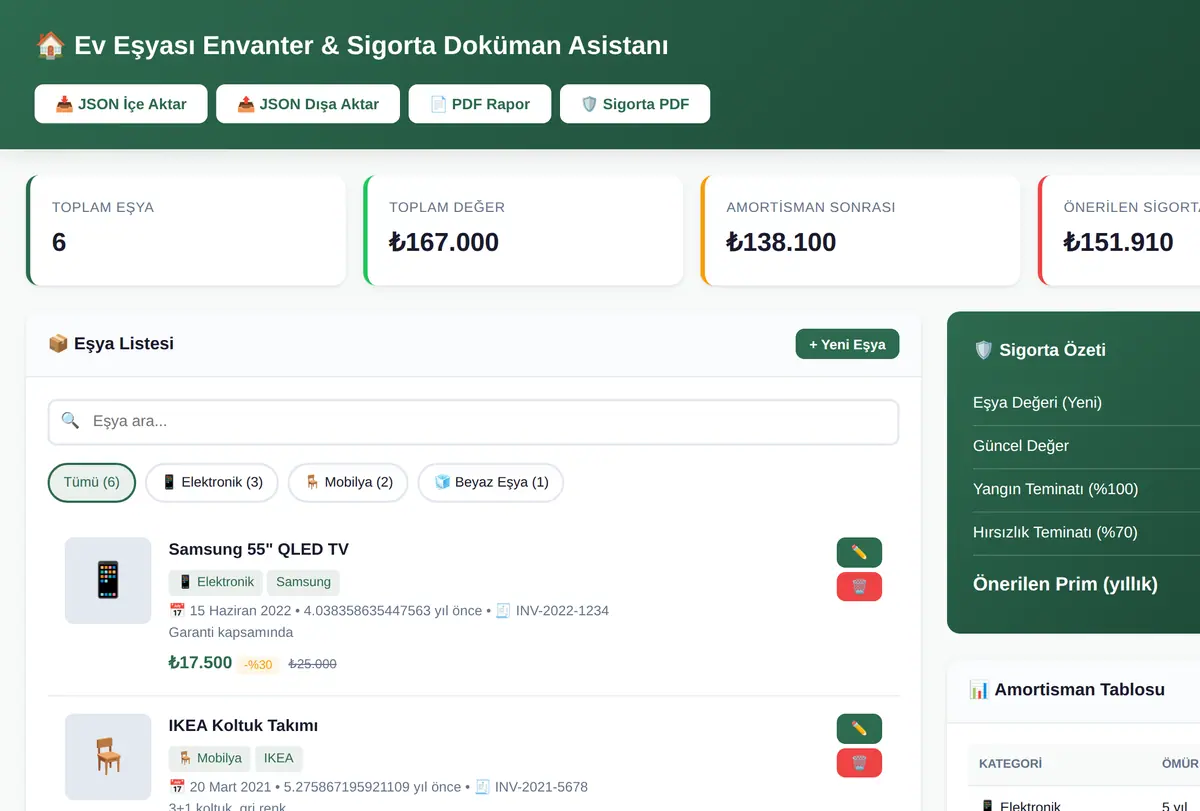1200x811 pixels.
Task: Click the Samsung TV phone thumbnail icon
Action: click(108, 580)
